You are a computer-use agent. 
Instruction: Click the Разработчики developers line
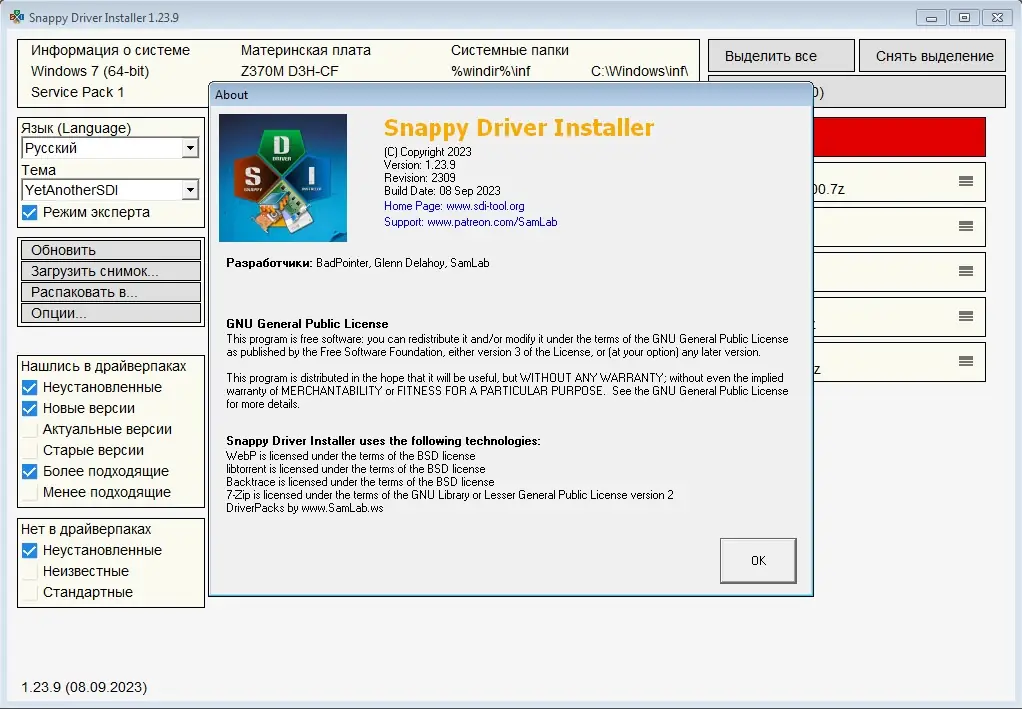click(x=357, y=263)
